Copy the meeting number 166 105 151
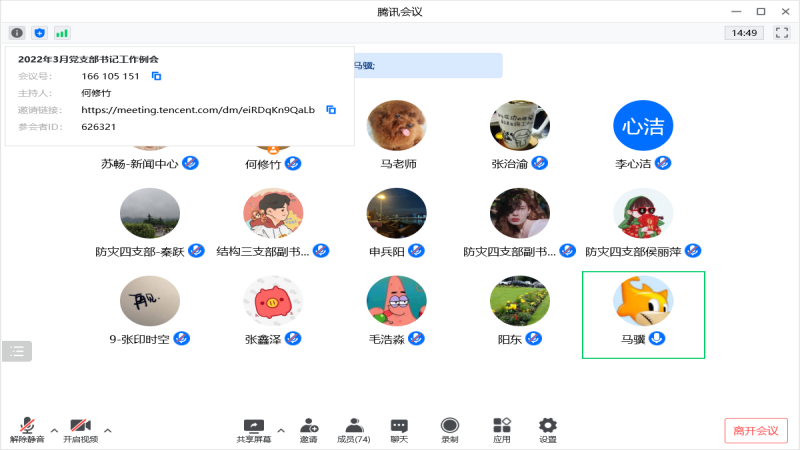The height and width of the screenshot is (450, 800). pos(157,76)
